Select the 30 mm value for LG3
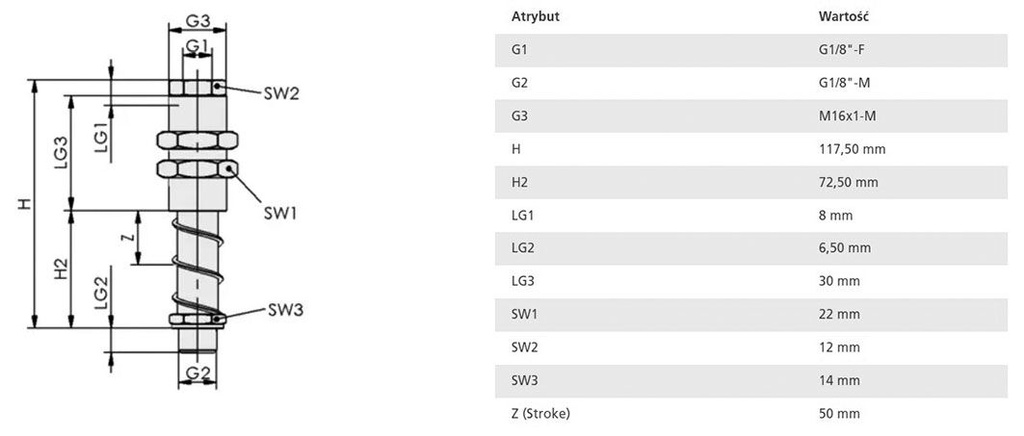Image resolution: width=1024 pixels, height=436 pixels. (839, 281)
